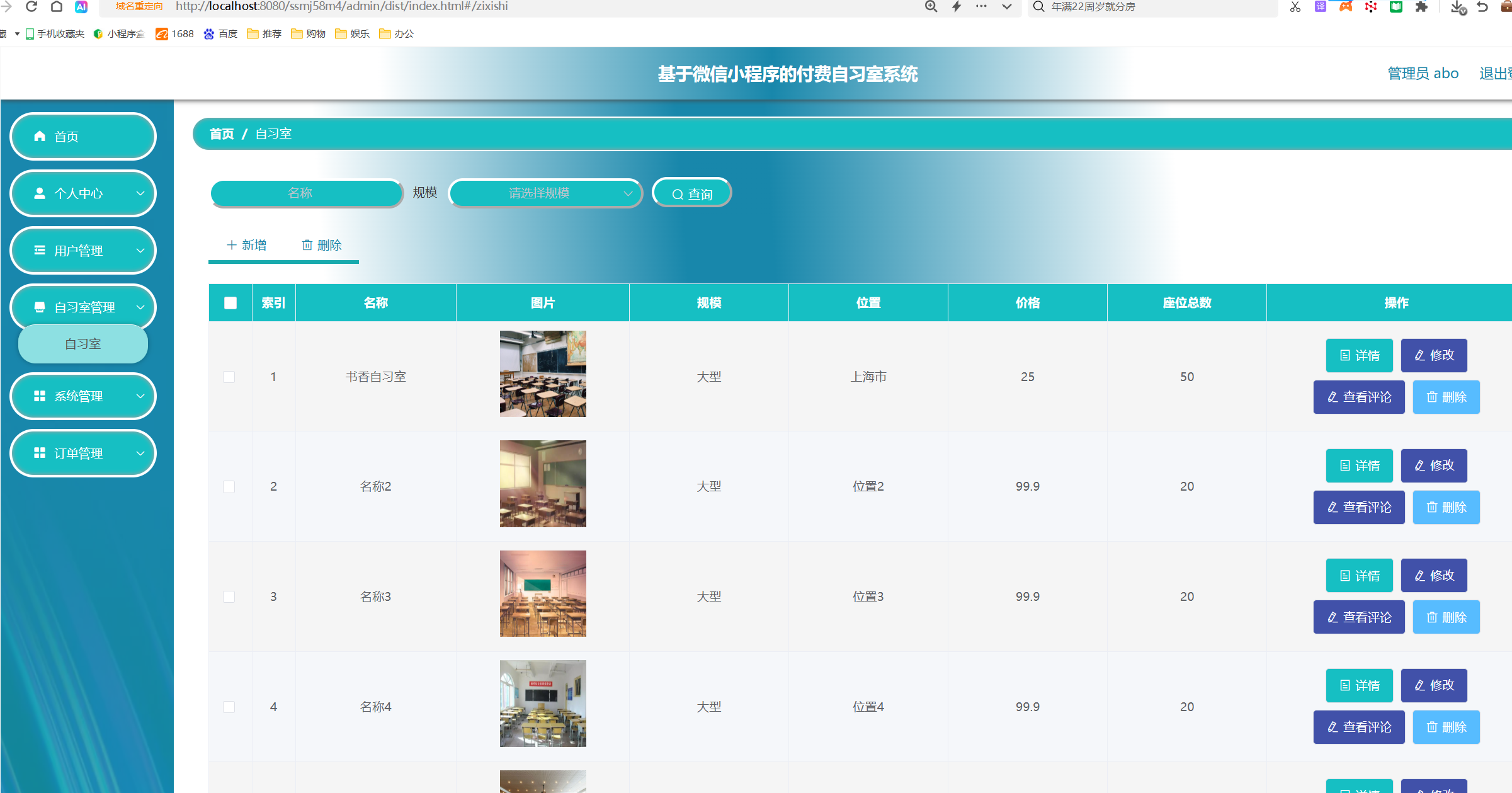Click the 座位总数 column header
The height and width of the screenshot is (793, 1512).
[x=1186, y=303]
